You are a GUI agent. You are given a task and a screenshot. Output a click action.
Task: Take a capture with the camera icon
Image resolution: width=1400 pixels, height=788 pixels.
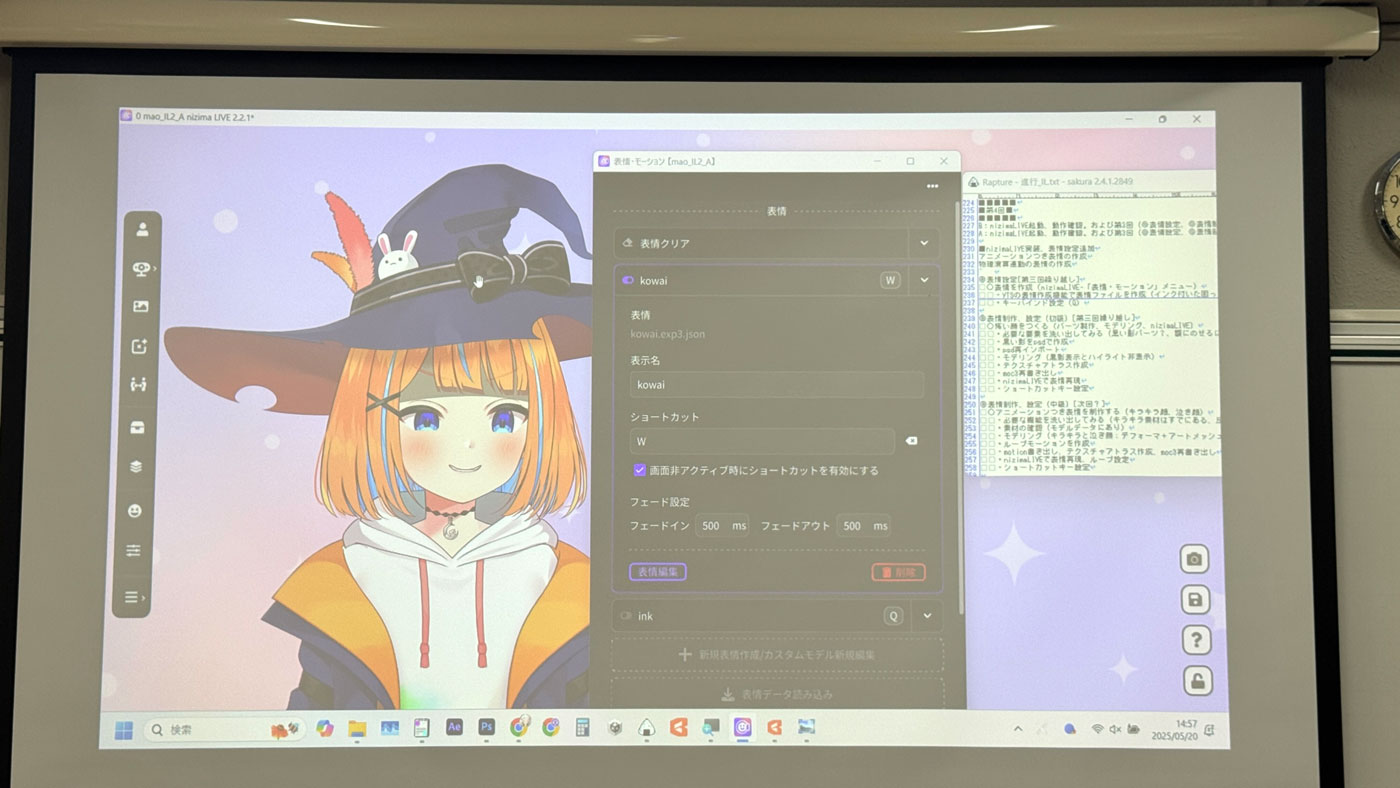tap(1194, 559)
